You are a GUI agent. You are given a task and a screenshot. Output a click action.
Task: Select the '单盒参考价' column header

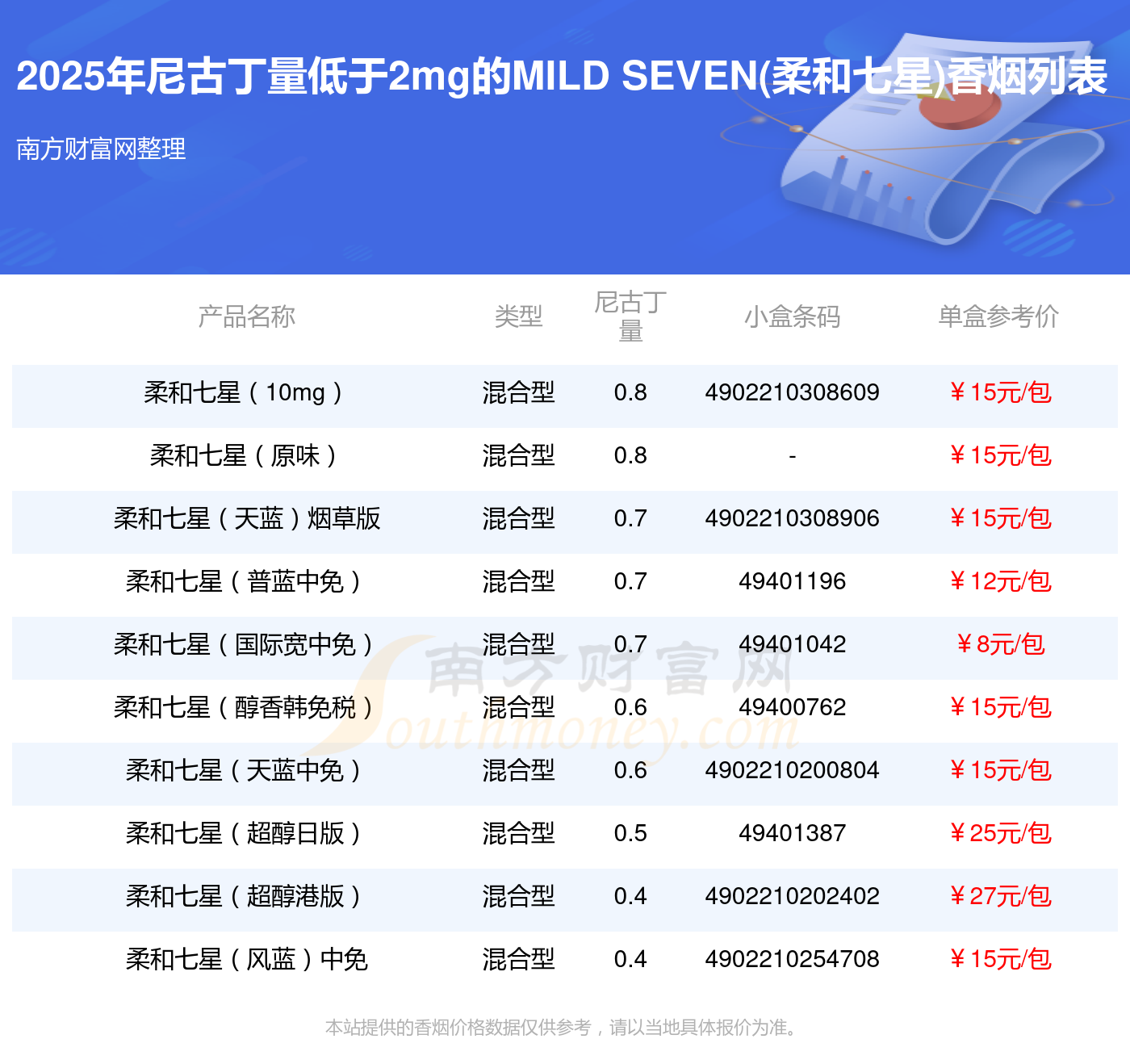(x=999, y=316)
